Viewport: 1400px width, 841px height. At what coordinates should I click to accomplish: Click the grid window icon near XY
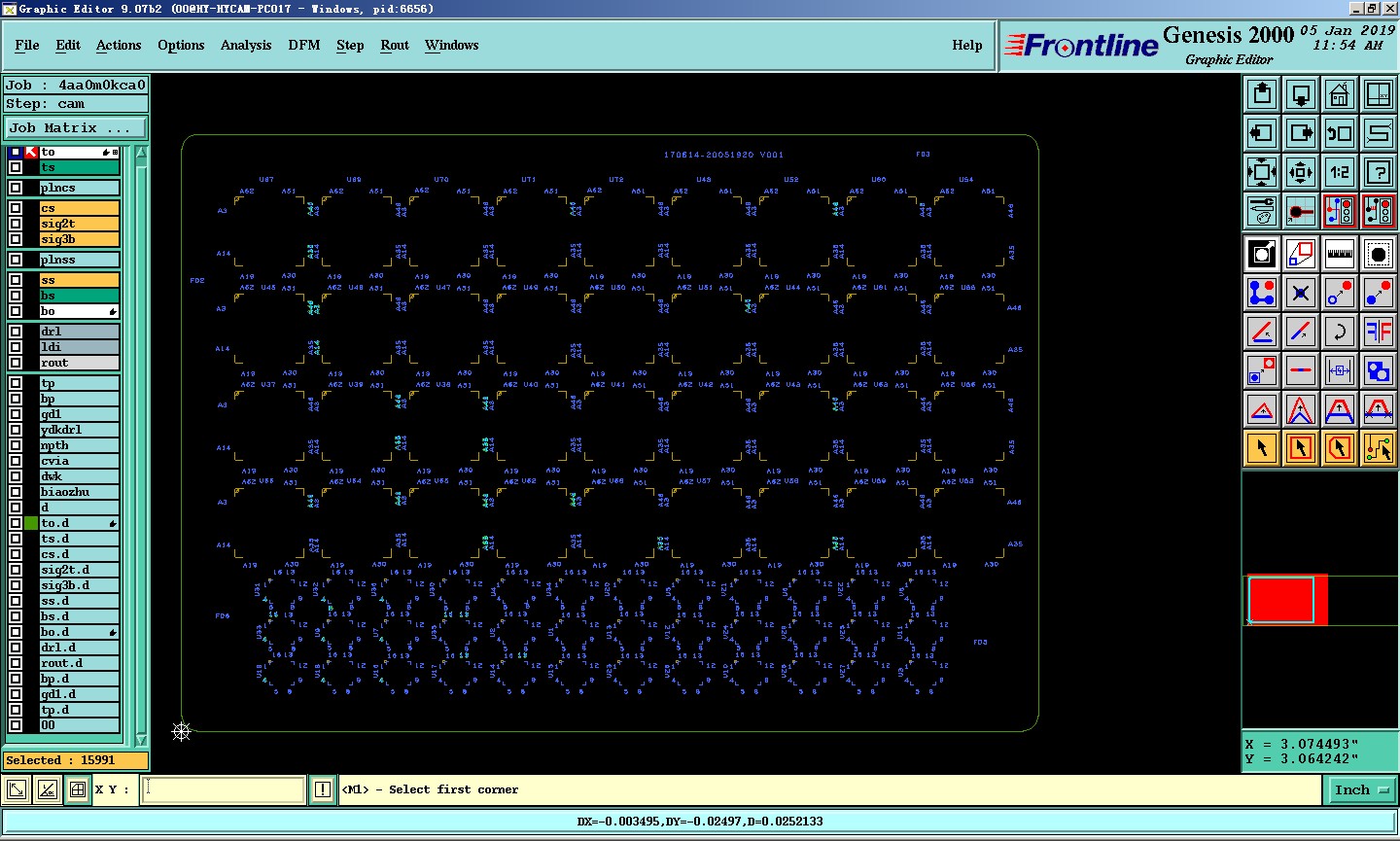(78, 789)
